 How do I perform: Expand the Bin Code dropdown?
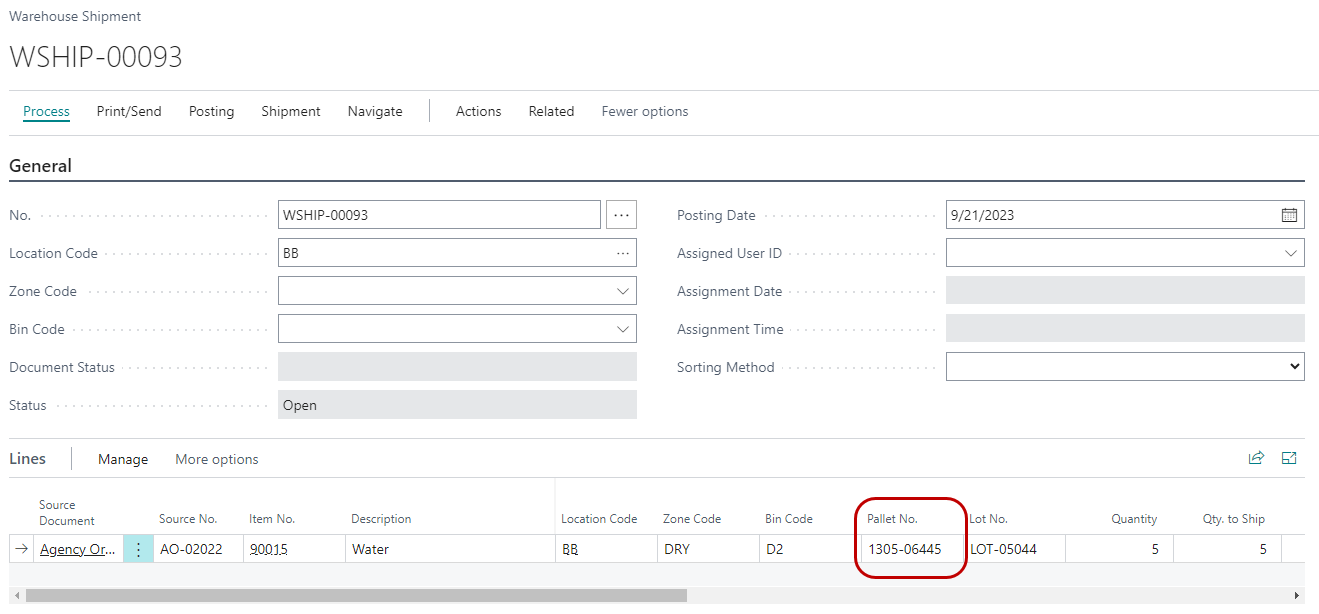623,329
